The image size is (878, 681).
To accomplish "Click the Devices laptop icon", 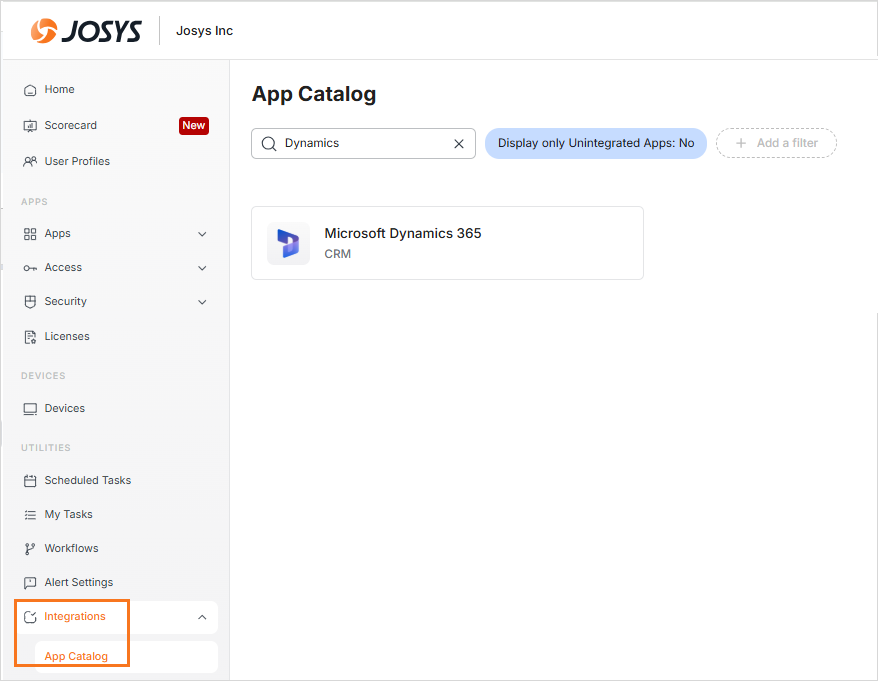I will 30,409.
